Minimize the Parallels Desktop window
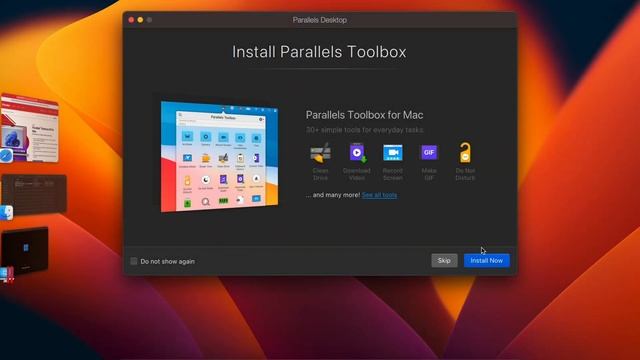The width and height of the screenshot is (640, 360). click(x=140, y=20)
